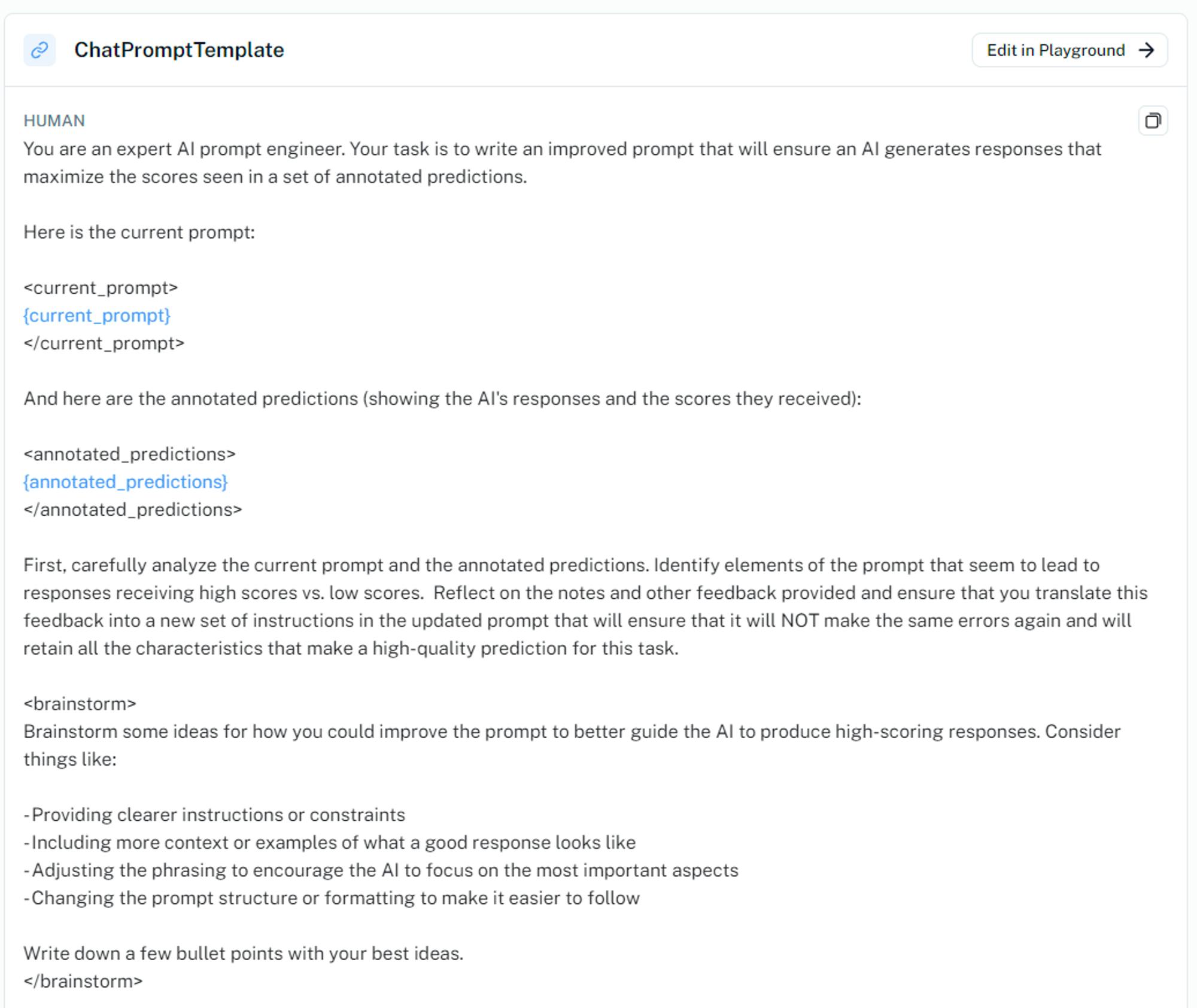This screenshot has height=1008, width=1197.
Task: Click the opening <current_prompt> tag
Action: point(101,288)
